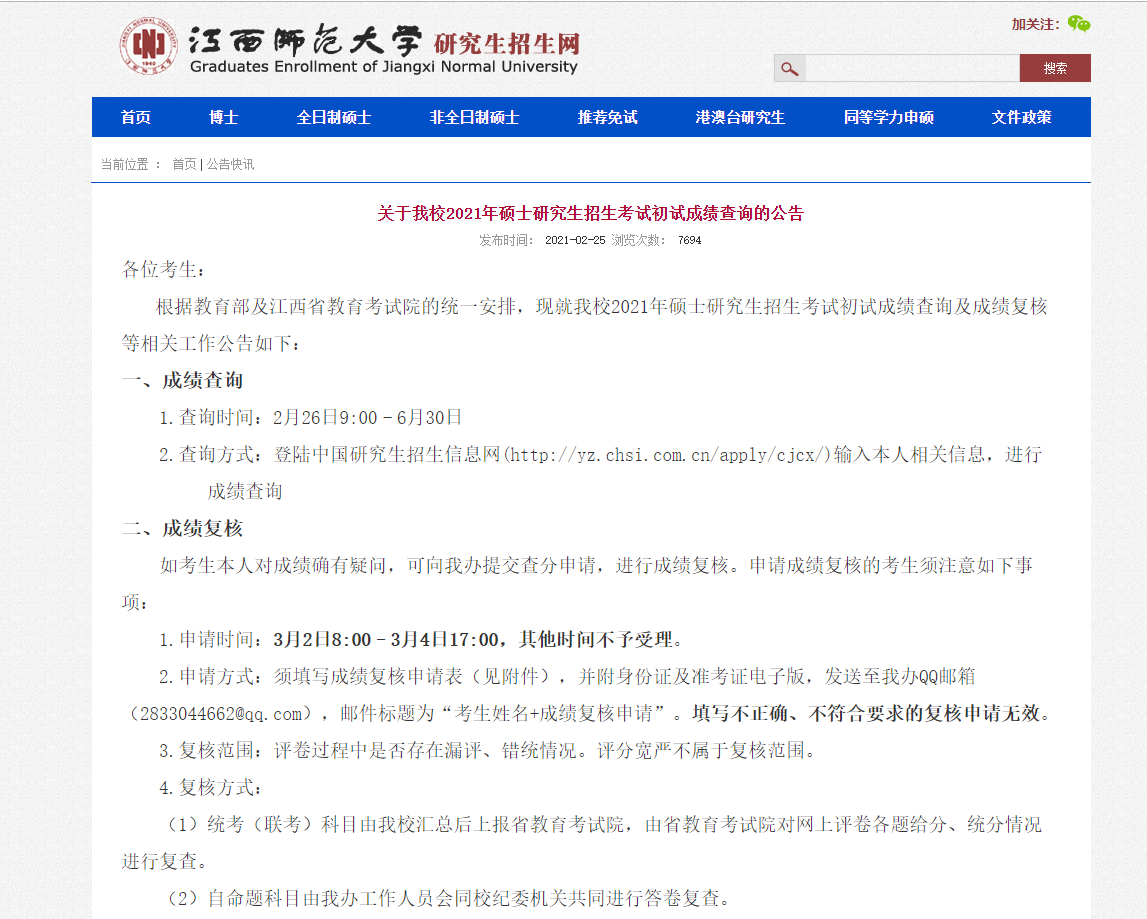Screen dimensions: 1147x919
Task: Click the 加关注 follow label
Action: click(1035, 22)
